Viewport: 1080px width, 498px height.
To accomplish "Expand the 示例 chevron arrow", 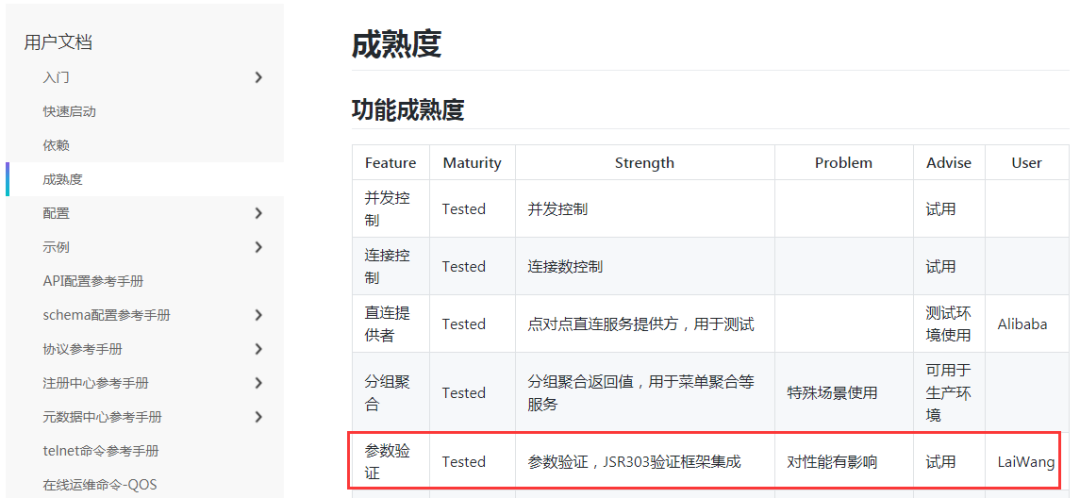I will (258, 247).
